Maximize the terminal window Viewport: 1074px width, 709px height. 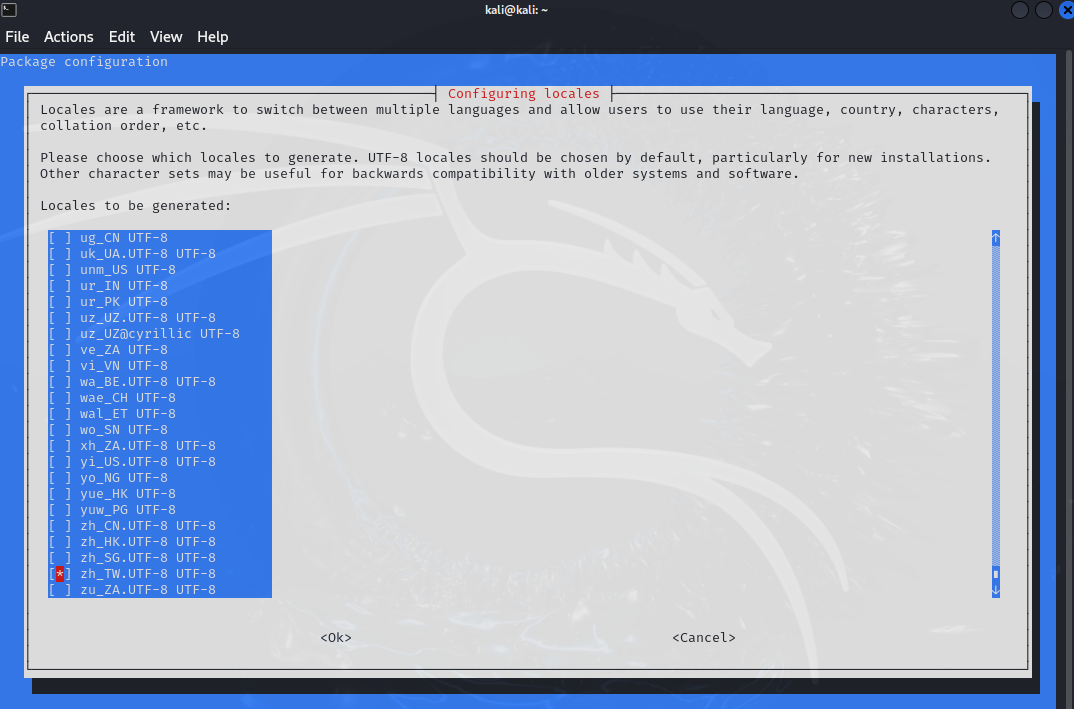tap(1043, 10)
